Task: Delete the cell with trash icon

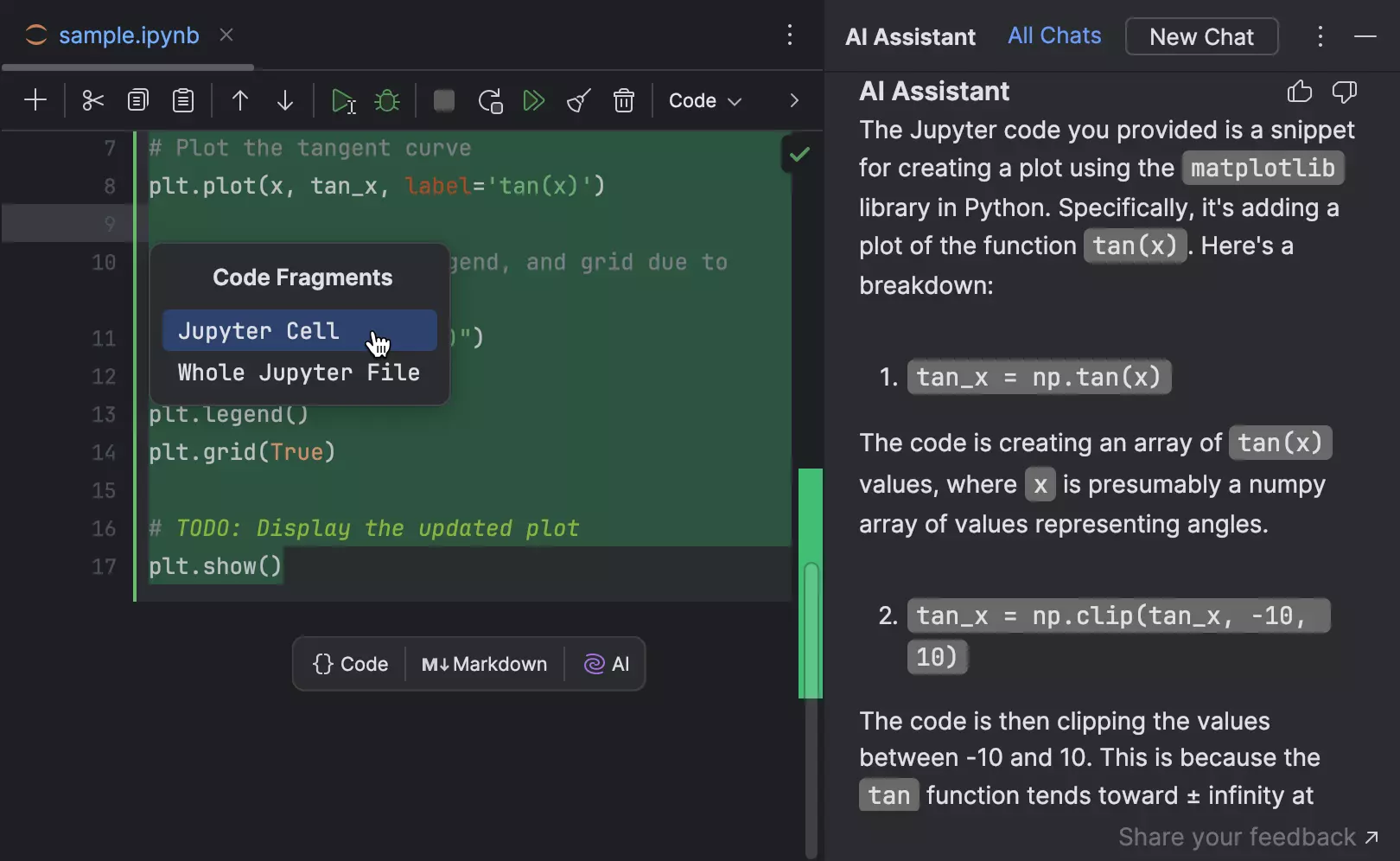Action: click(623, 100)
